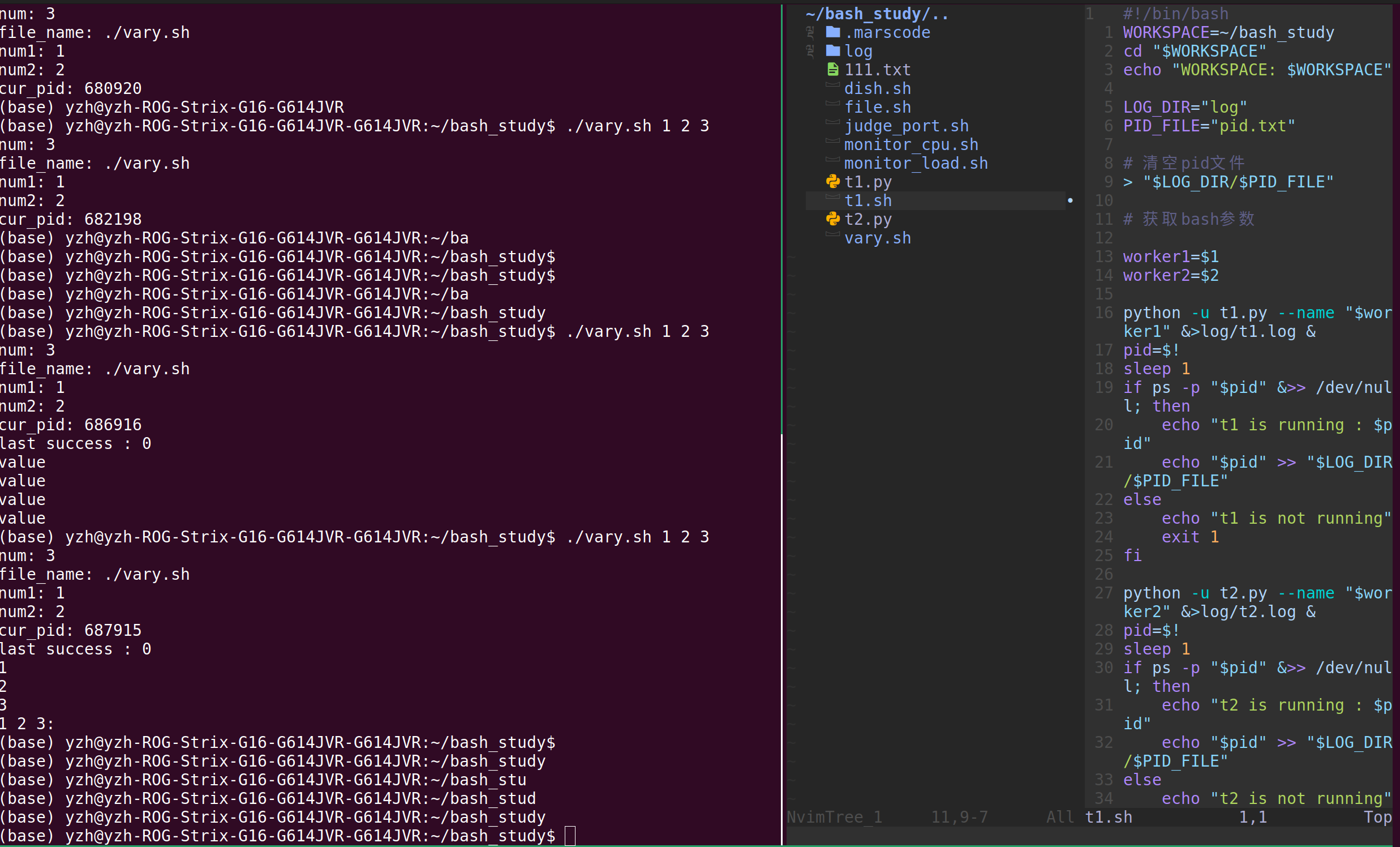Select dish.sh in the file tree
The image size is (1400, 847).
click(x=877, y=89)
